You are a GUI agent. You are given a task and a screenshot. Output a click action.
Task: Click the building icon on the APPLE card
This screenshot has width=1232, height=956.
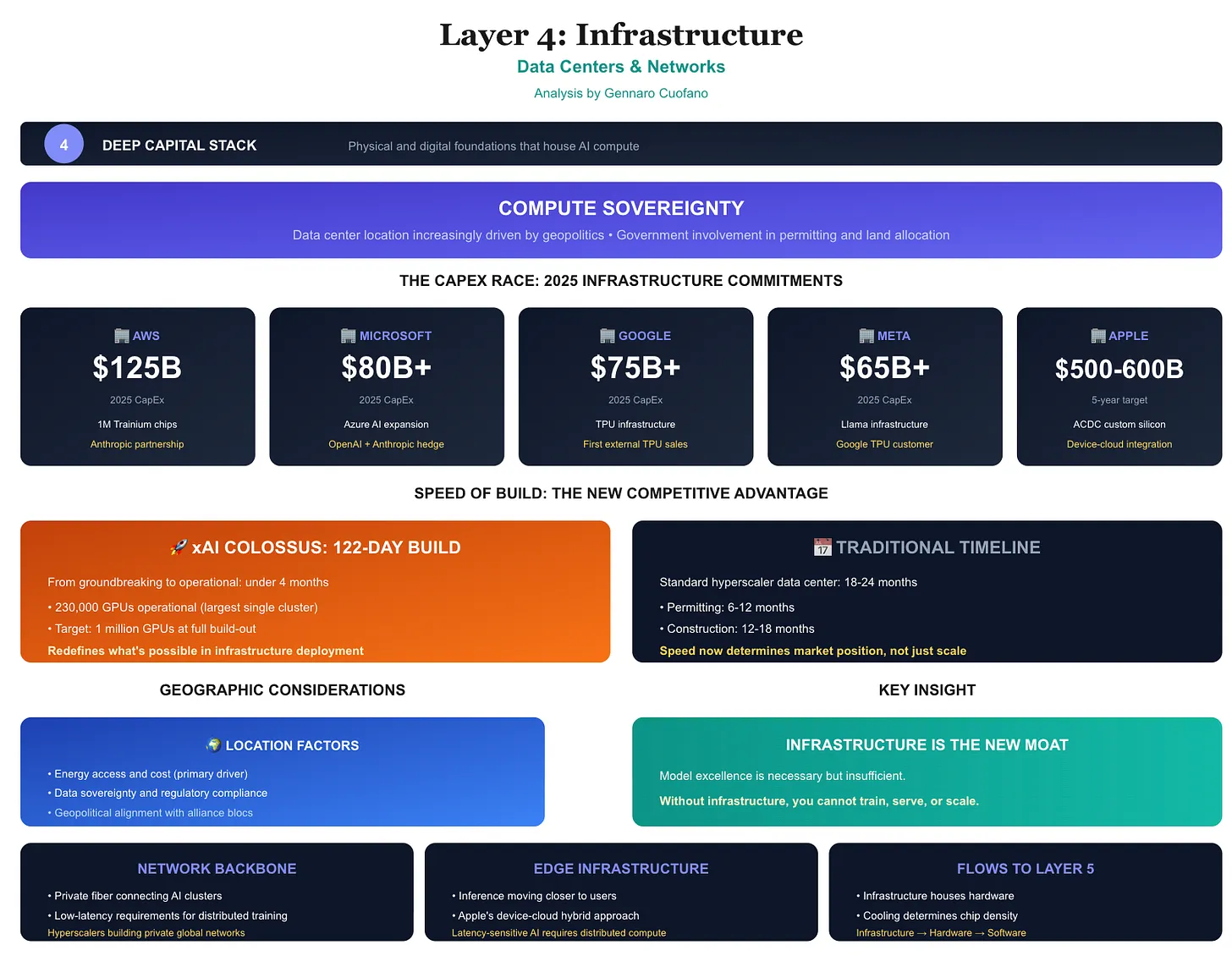(x=1097, y=335)
